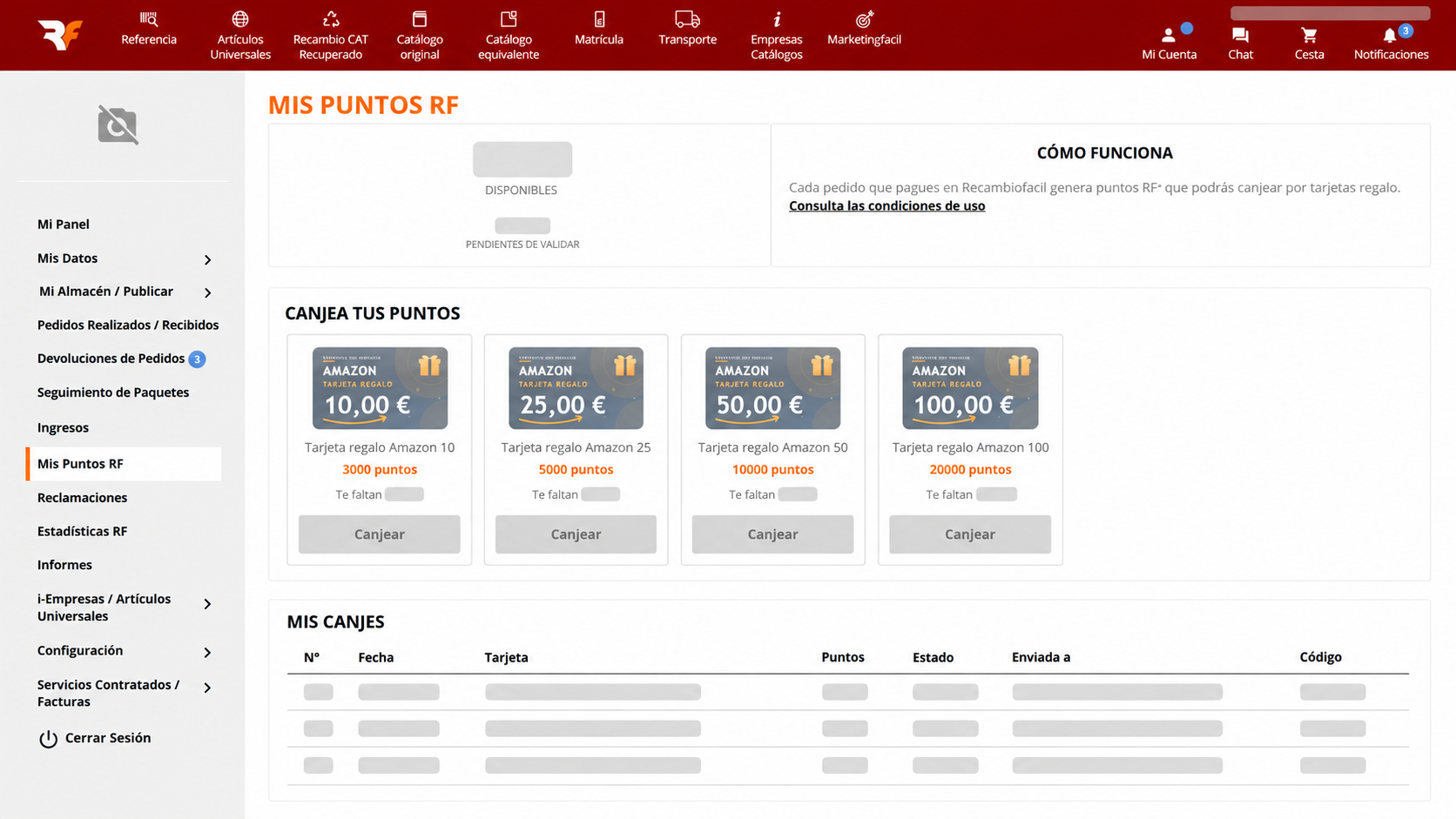Click the Amazon 50,00 € gift card image

(x=772, y=388)
